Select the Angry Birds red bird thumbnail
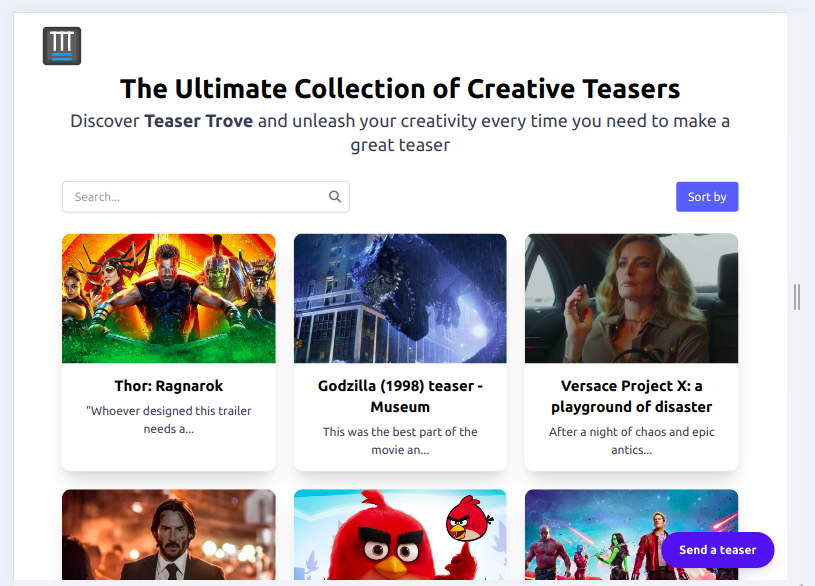815x586 pixels. pyautogui.click(x=400, y=535)
